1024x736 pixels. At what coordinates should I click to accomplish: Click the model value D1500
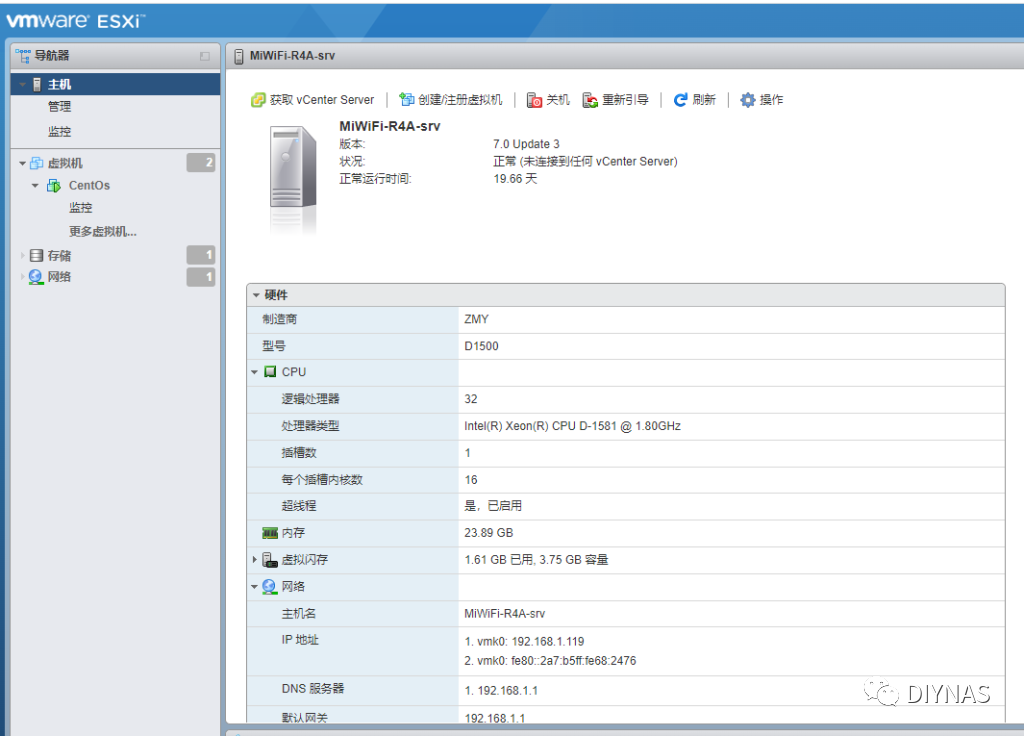[481, 346]
